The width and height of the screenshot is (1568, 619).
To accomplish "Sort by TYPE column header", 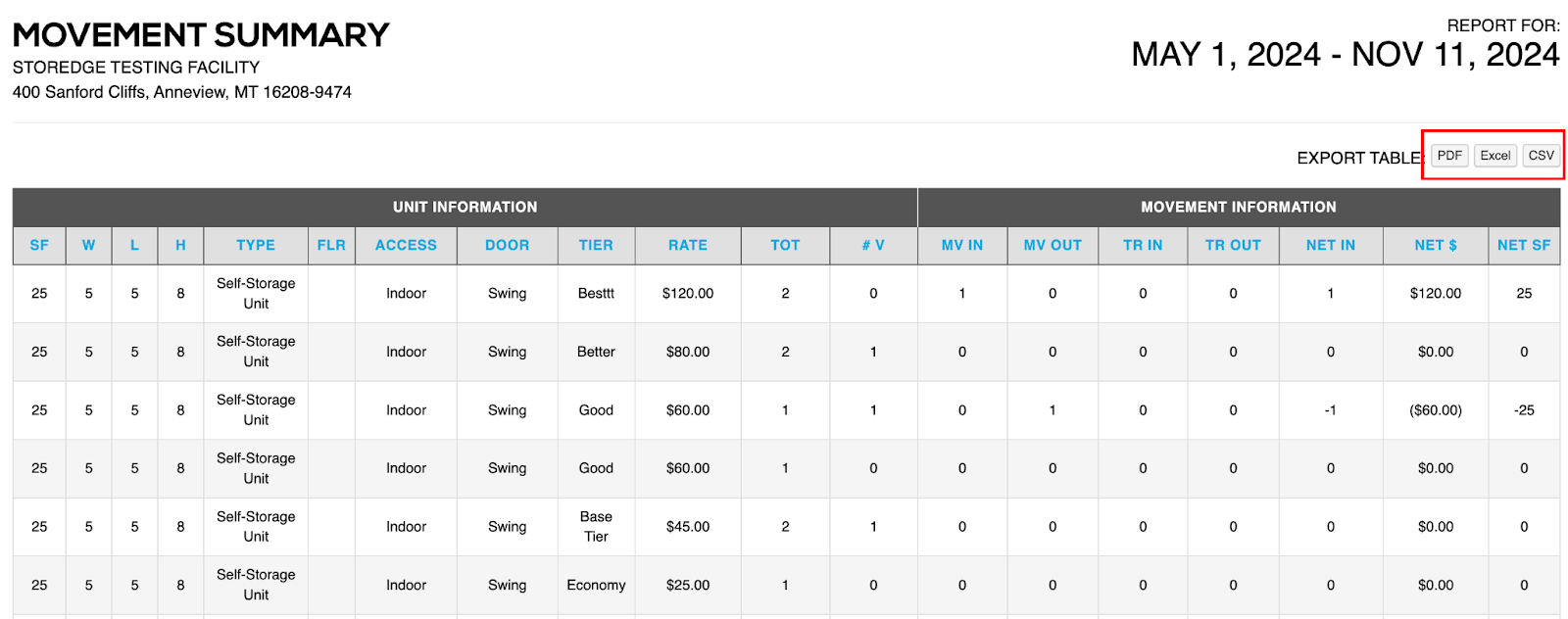I will point(256,246).
